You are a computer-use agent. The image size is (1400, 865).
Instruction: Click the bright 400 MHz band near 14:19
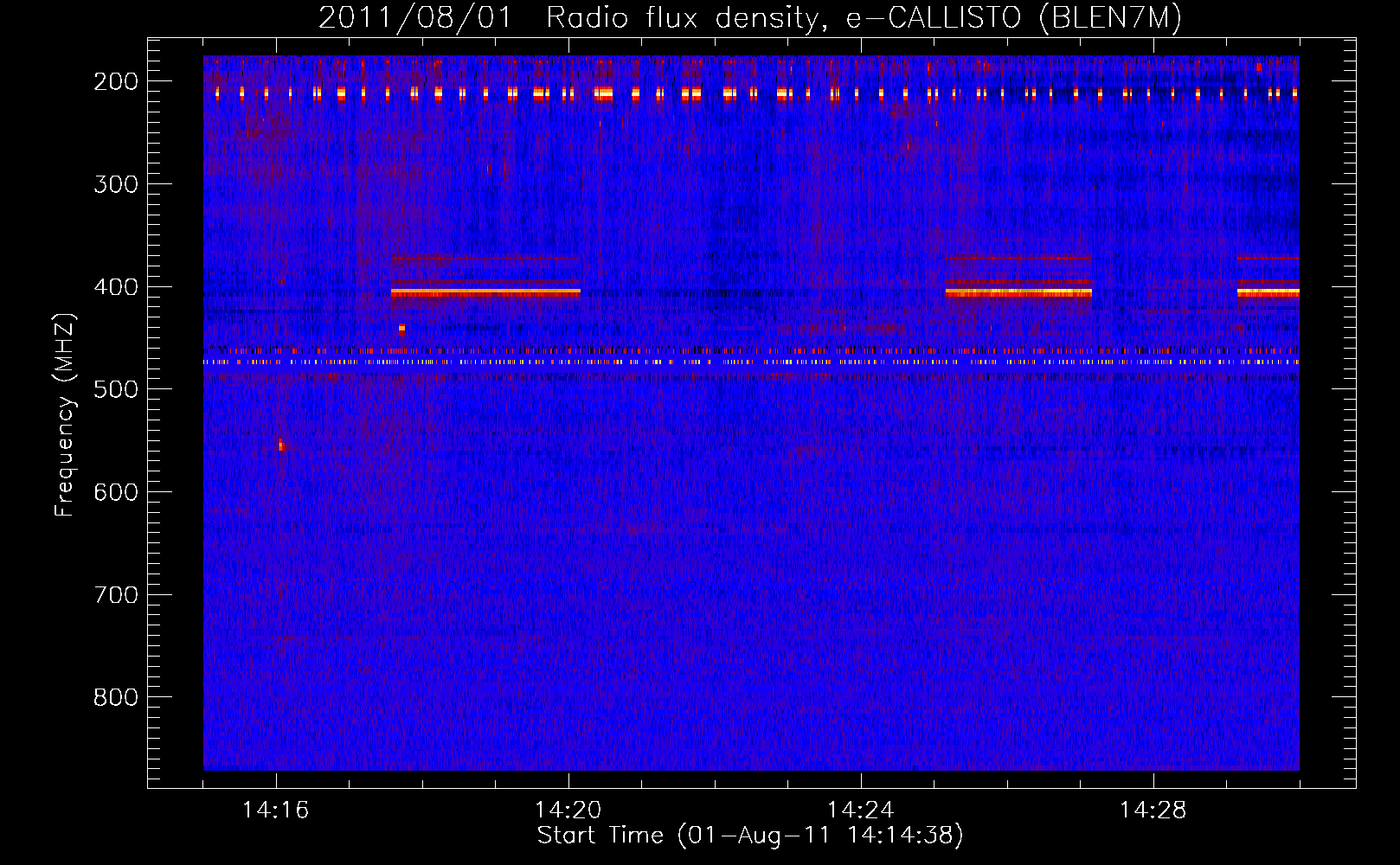click(x=485, y=293)
